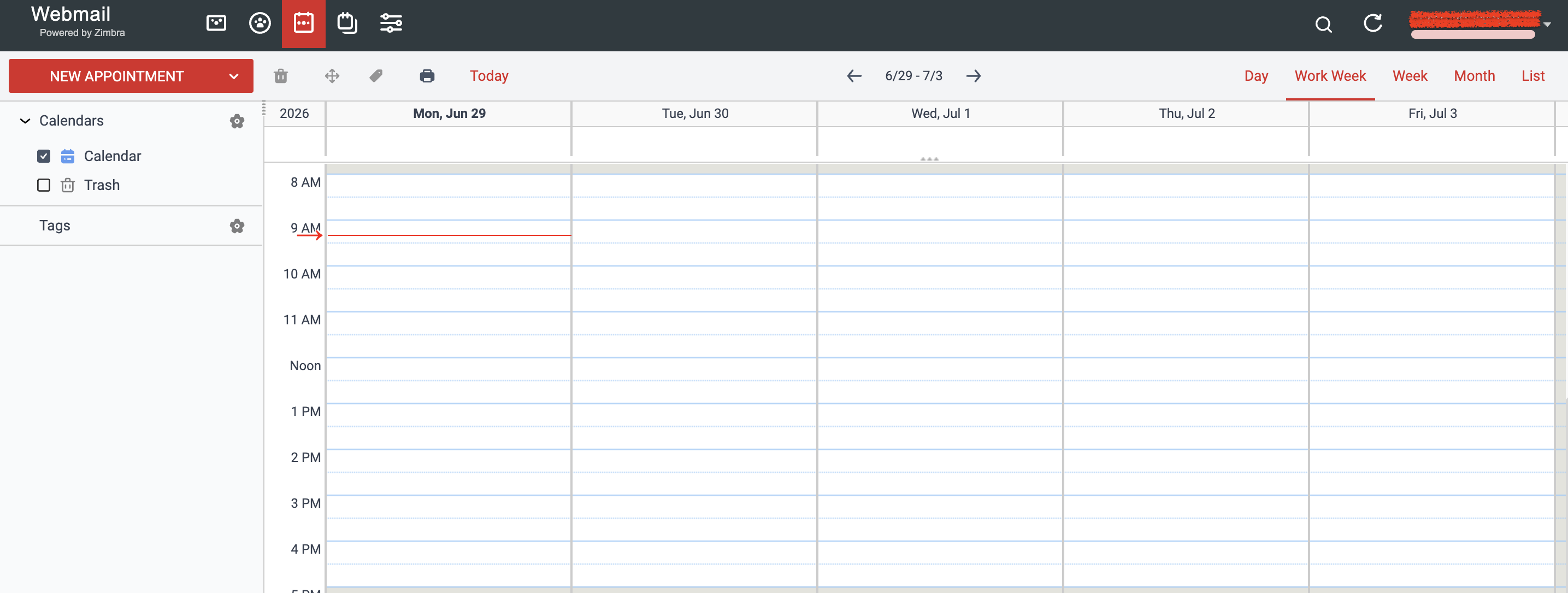Click the search magnifier icon

coord(1323,25)
